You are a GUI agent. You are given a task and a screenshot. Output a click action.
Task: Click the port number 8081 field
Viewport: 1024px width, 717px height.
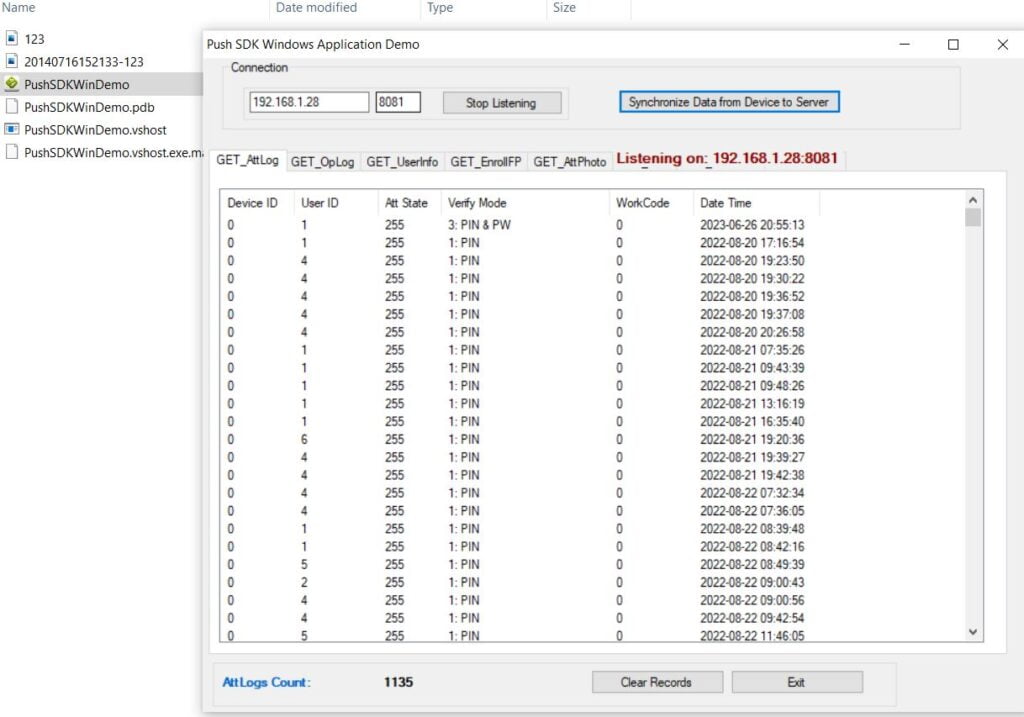[x=397, y=102]
